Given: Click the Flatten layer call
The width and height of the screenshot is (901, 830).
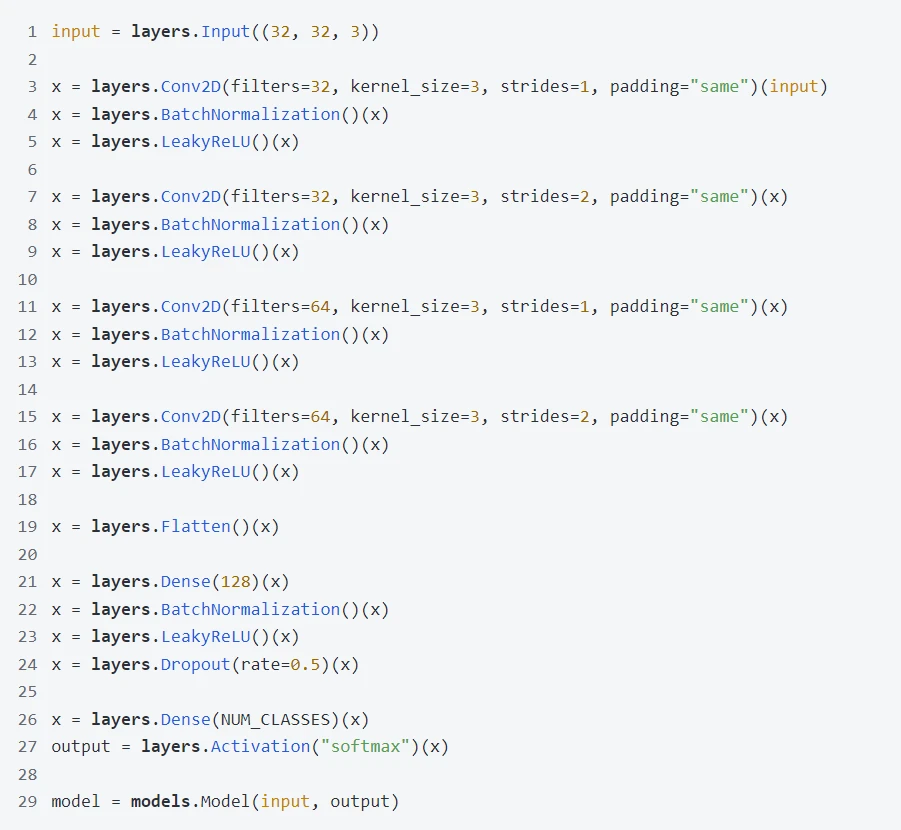Looking at the screenshot, I should pyautogui.click(x=195, y=526).
